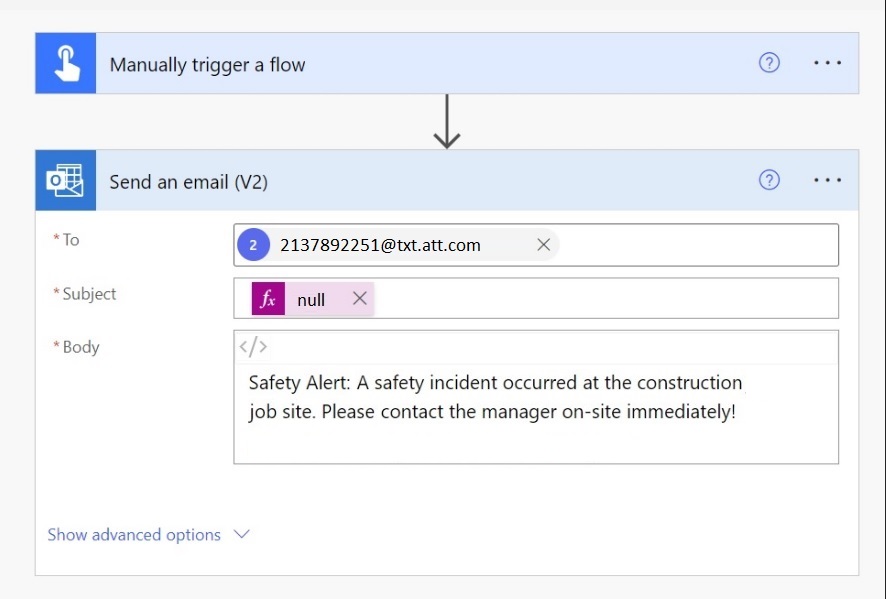Click empty space in the To field
The width and height of the screenshot is (886, 599).
point(698,245)
